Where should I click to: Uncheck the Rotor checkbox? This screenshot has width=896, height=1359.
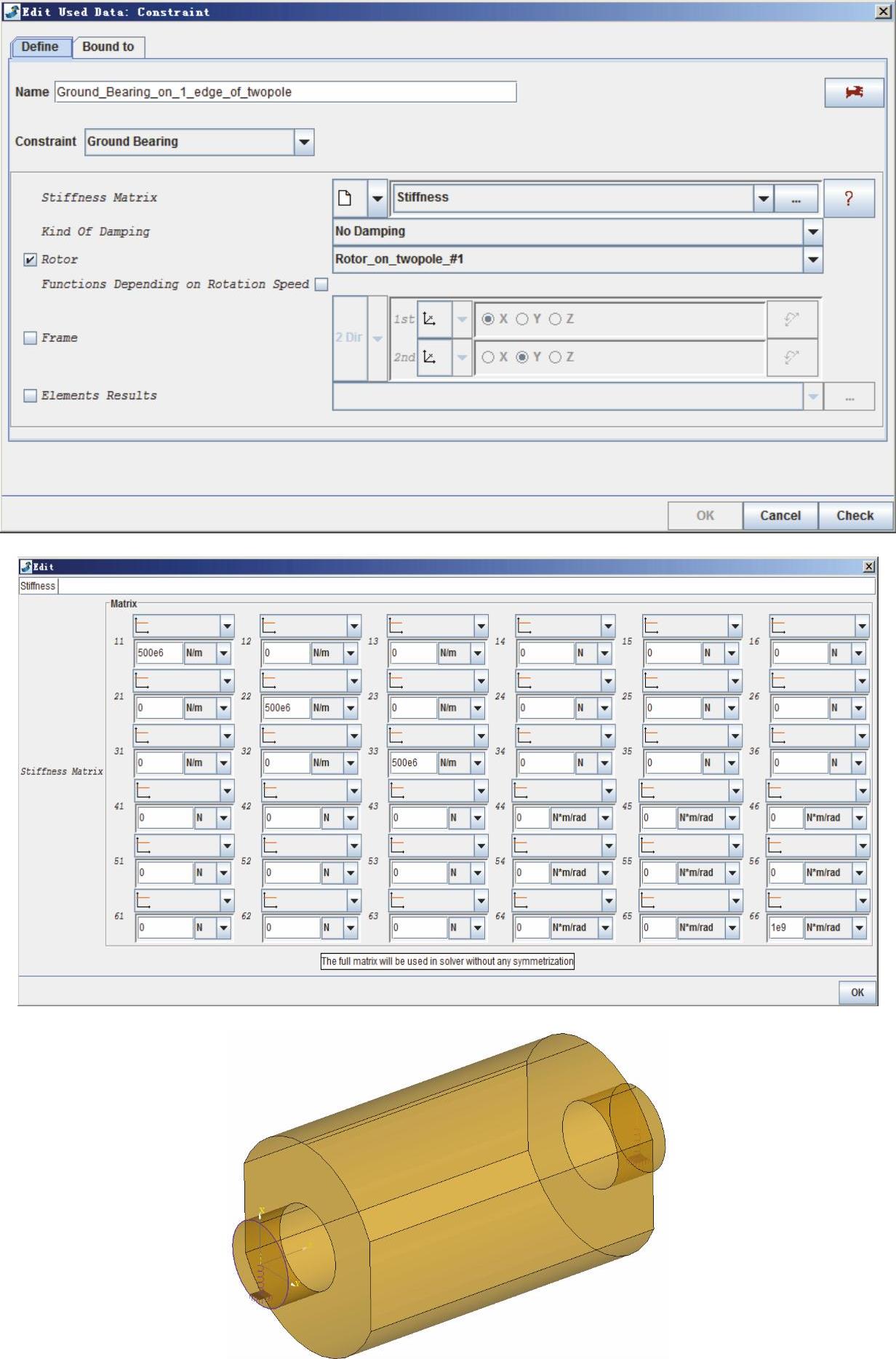31,260
